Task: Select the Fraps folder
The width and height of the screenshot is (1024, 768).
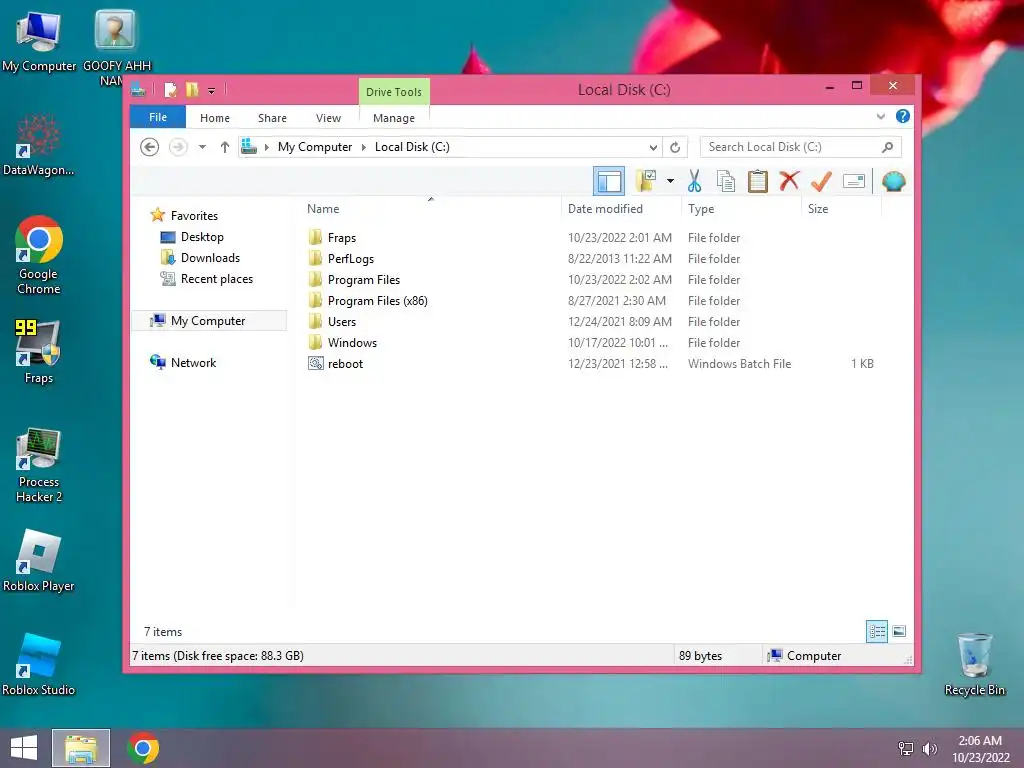Action: 342,238
